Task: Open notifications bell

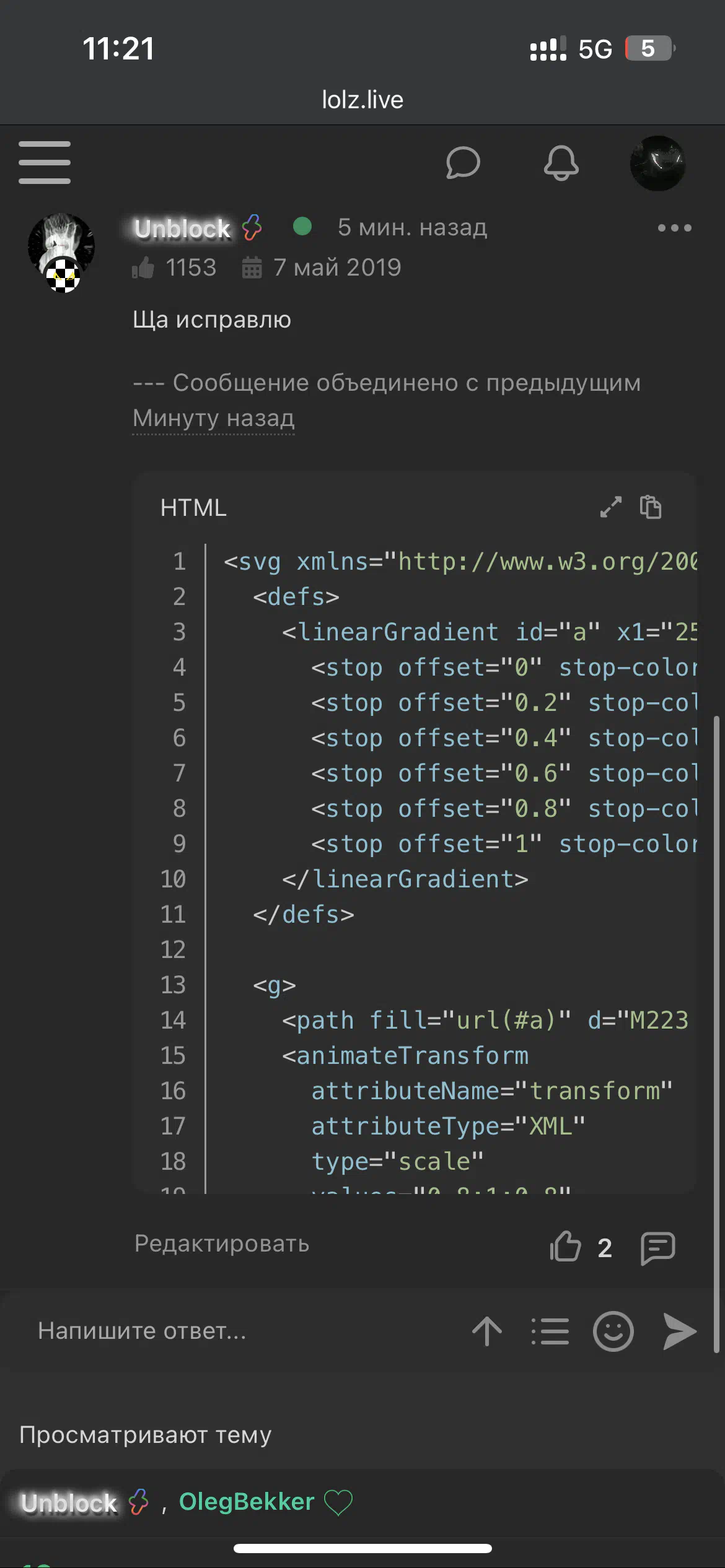Action: [x=561, y=163]
